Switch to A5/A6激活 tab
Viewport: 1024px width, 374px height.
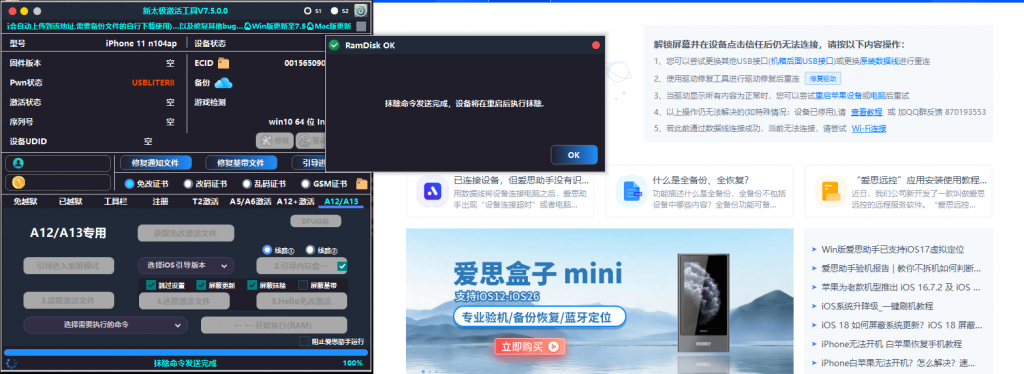250,202
